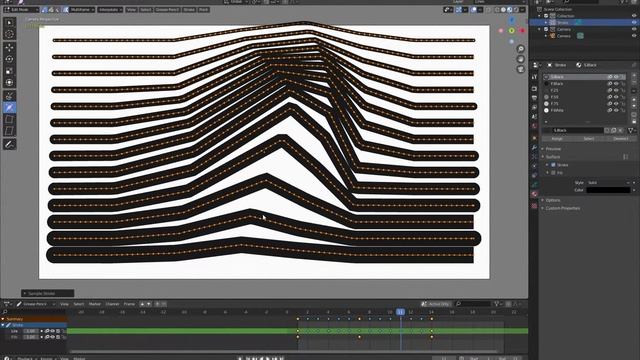Click the material filter funnel icon
This screenshot has height=360, width=640.
[x=631, y=130]
